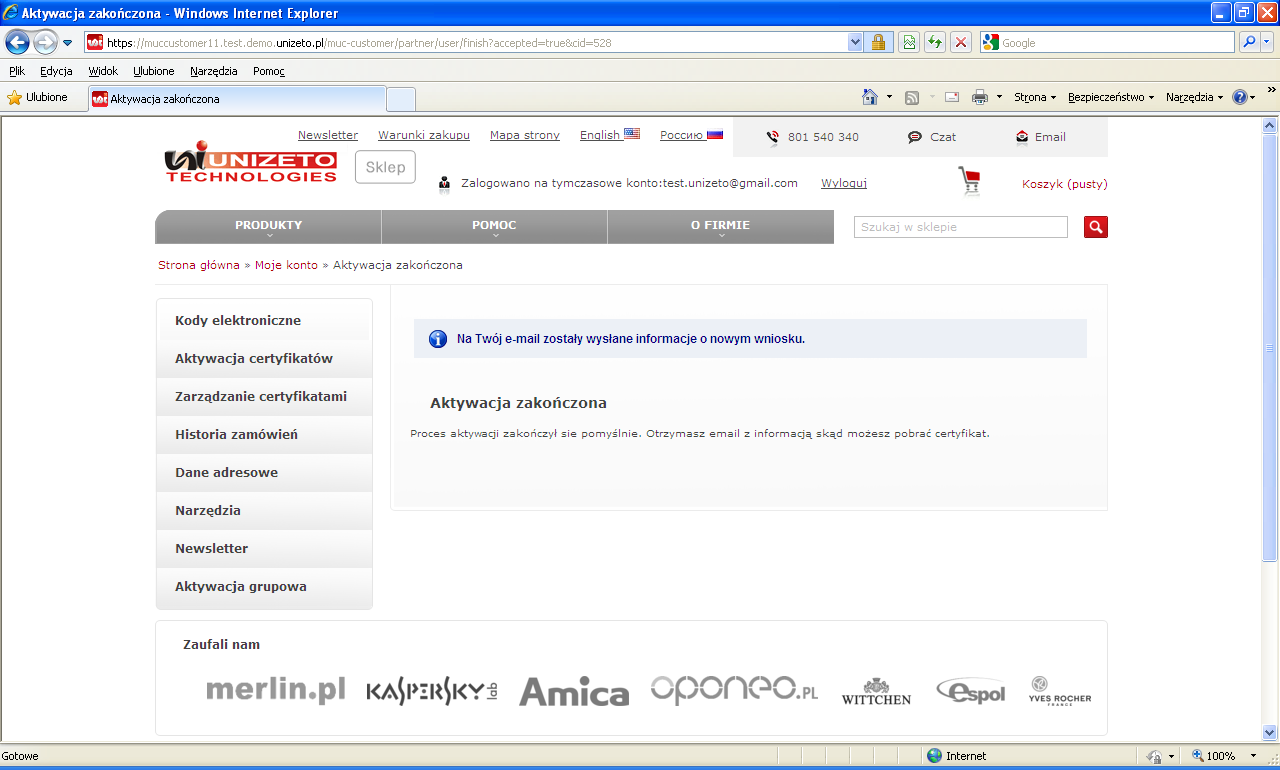Stop loading with the red X icon
This screenshot has width=1280, height=770.
tap(961, 42)
